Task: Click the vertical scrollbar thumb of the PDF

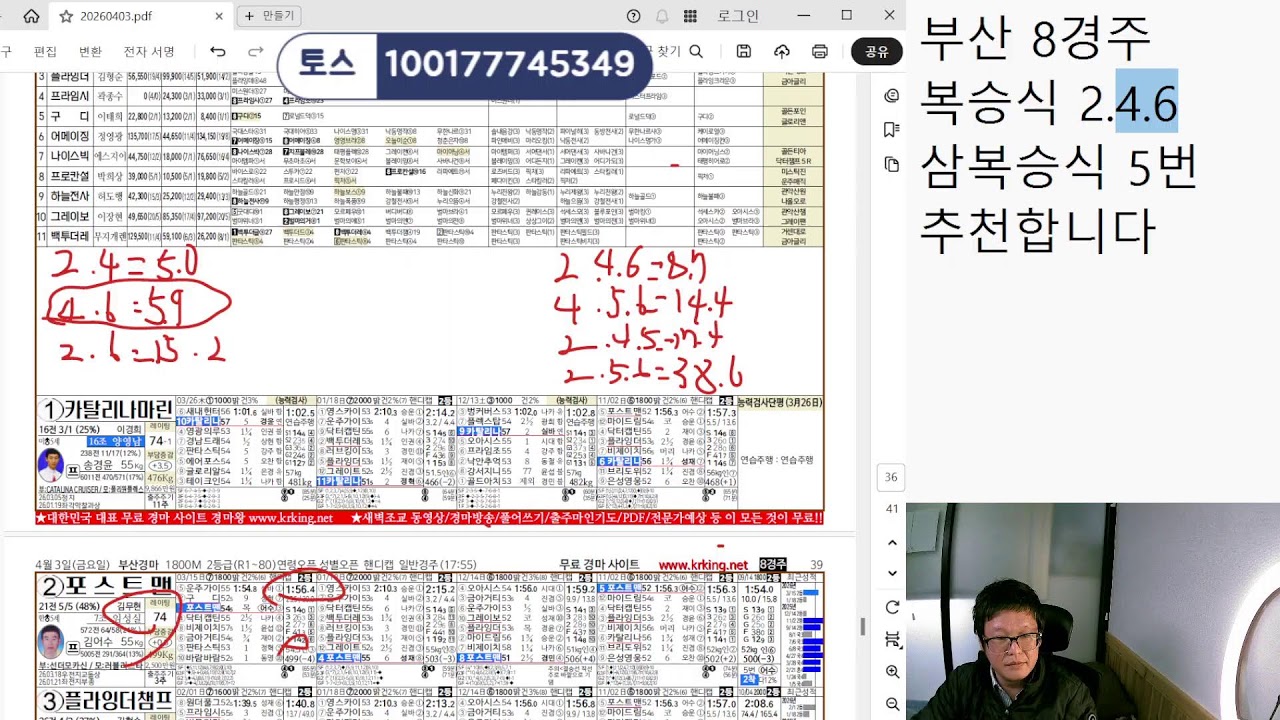Action: (x=863, y=627)
